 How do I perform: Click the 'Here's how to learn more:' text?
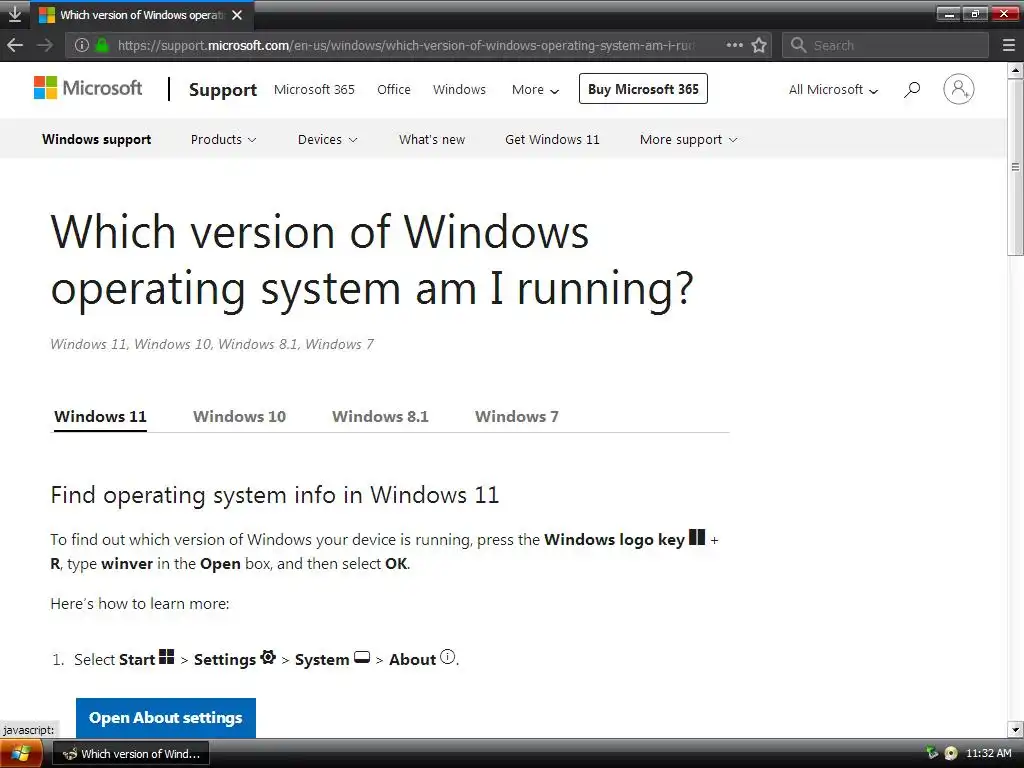(x=140, y=603)
